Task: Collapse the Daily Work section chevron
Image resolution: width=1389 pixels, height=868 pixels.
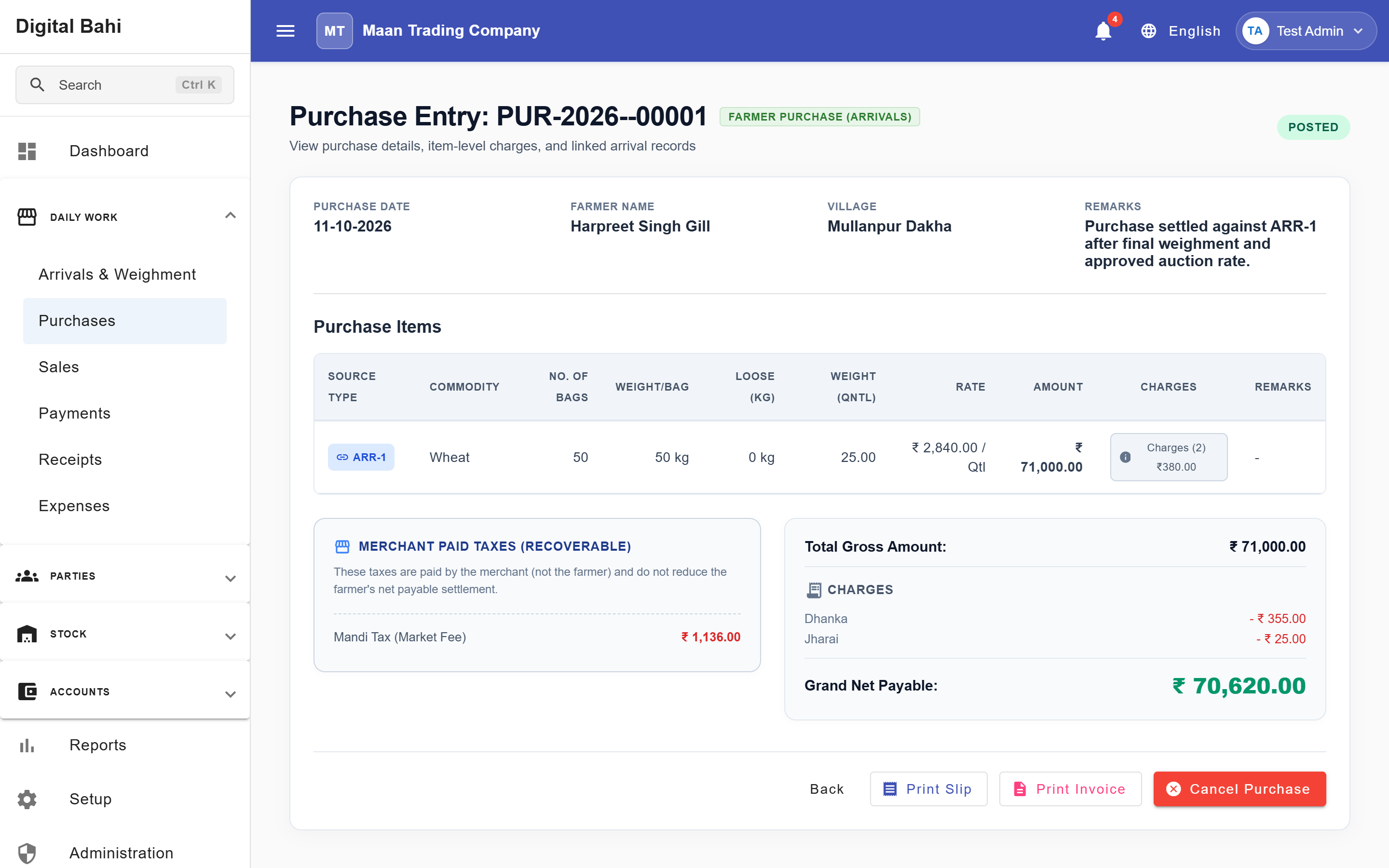Action: [x=230, y=216]
